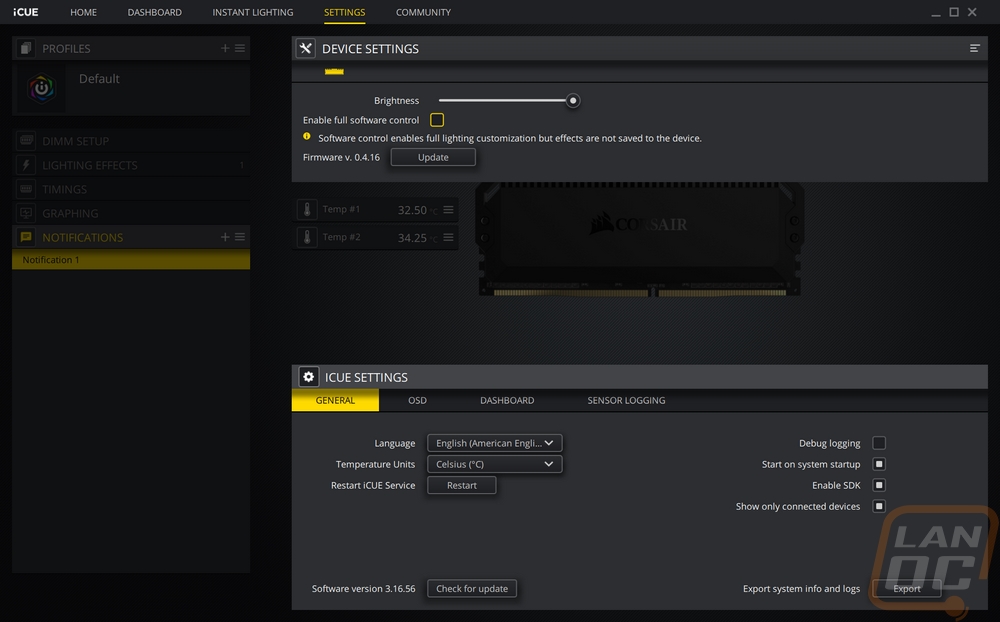Open Temp #1 sensor options menu

pos(448,210)
